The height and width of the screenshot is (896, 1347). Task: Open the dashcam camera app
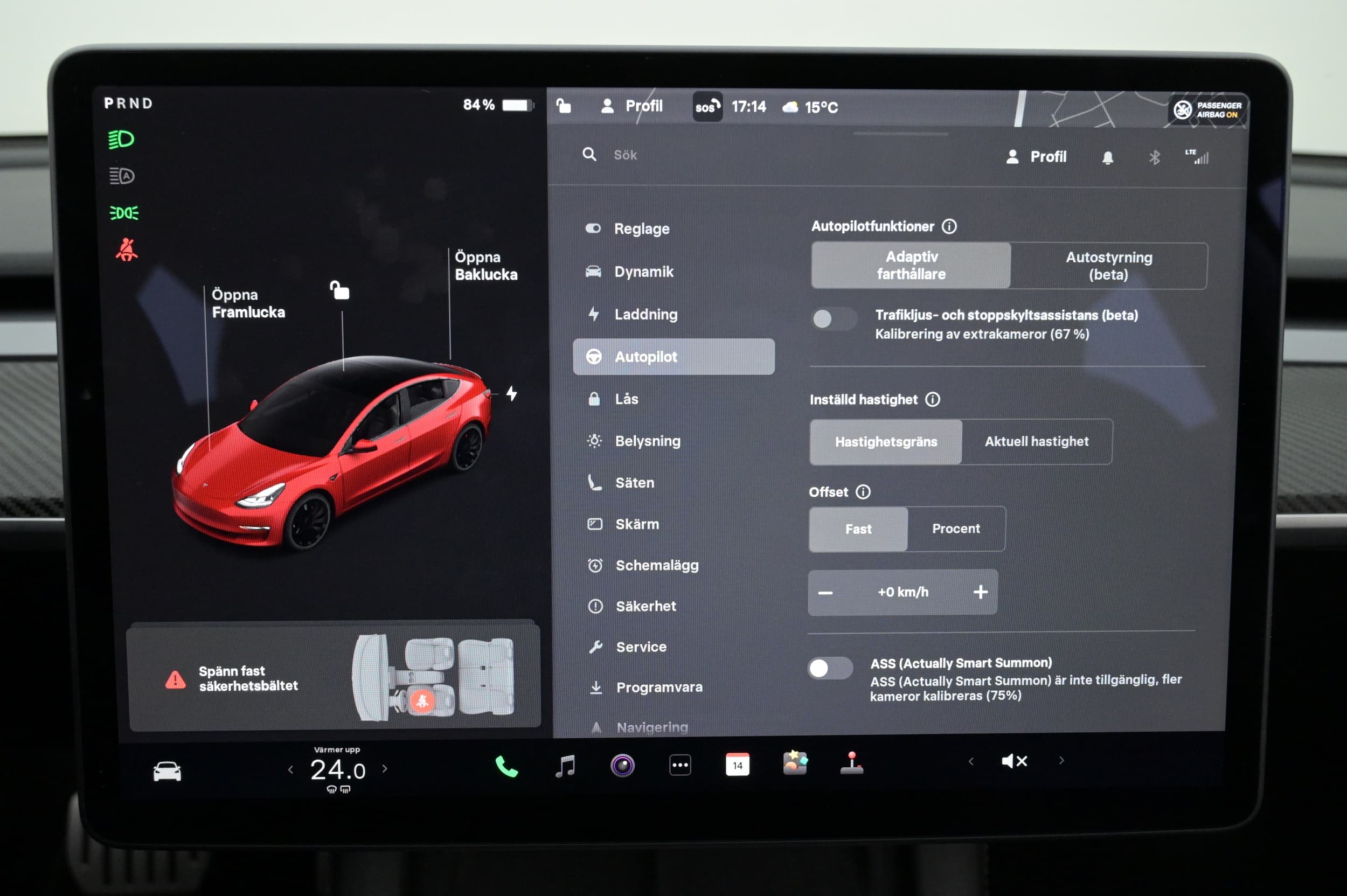click(x=622, y=765)
